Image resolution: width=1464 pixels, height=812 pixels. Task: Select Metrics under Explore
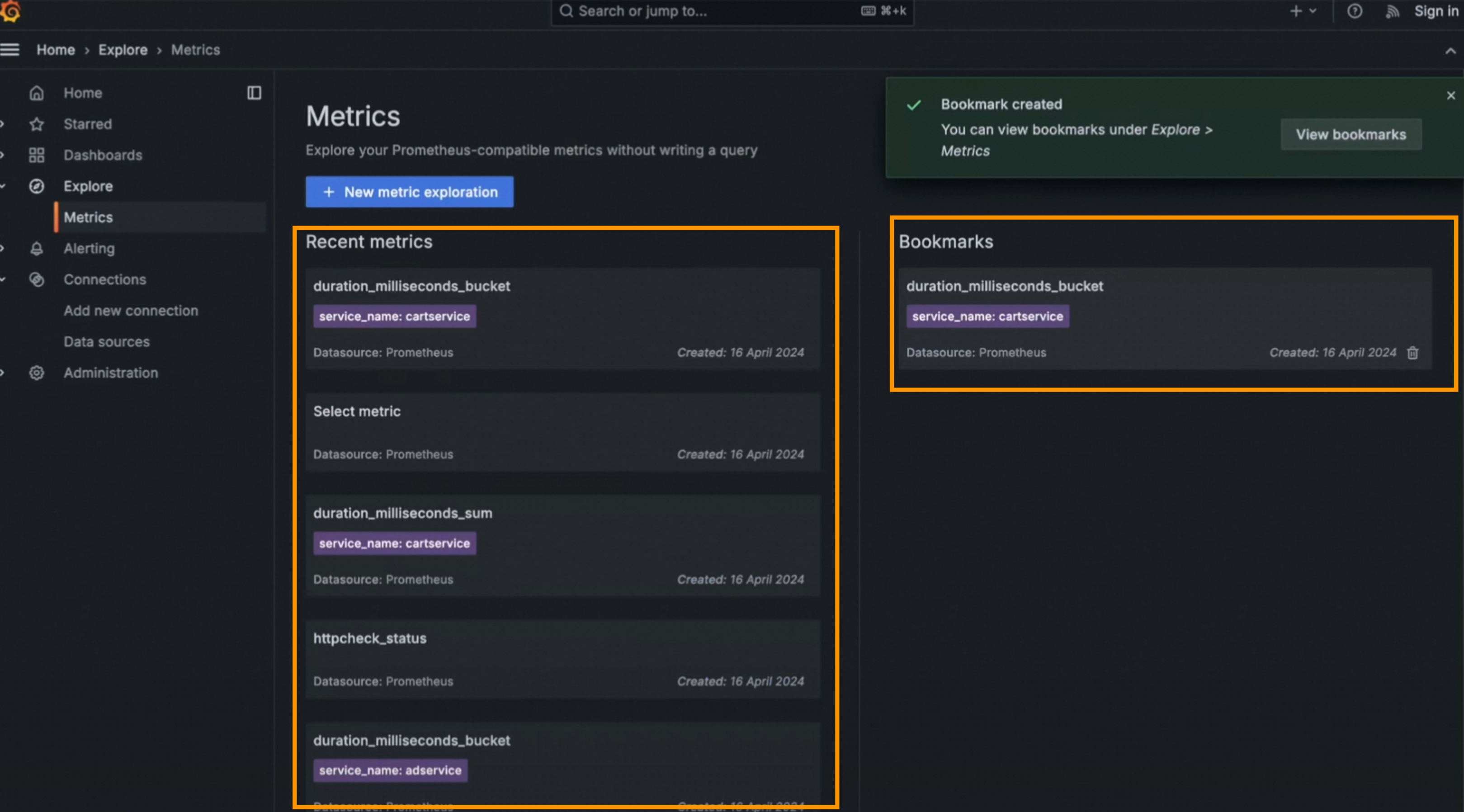[x=160, y=217]
